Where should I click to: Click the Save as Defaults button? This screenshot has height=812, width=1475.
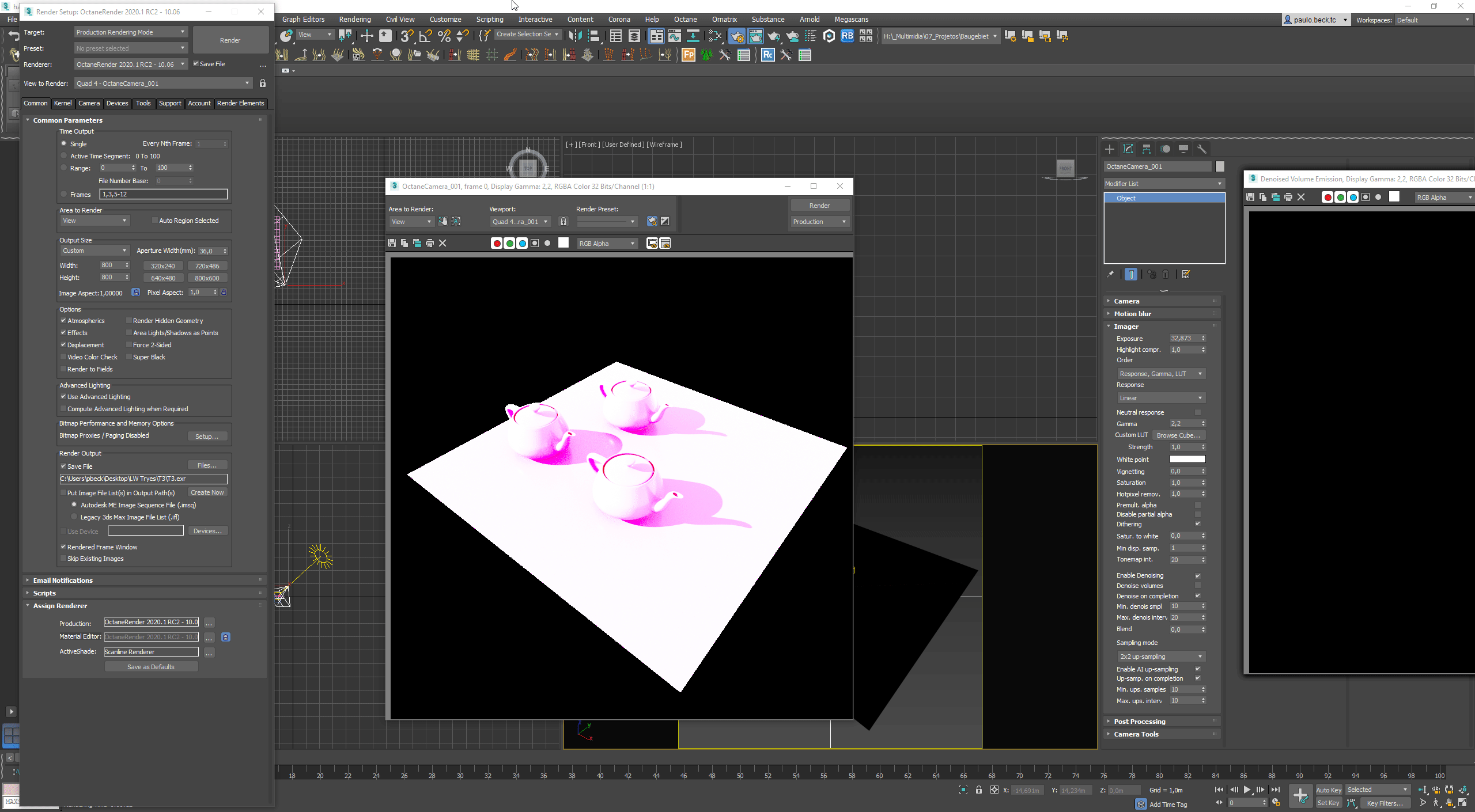[151, 667]
